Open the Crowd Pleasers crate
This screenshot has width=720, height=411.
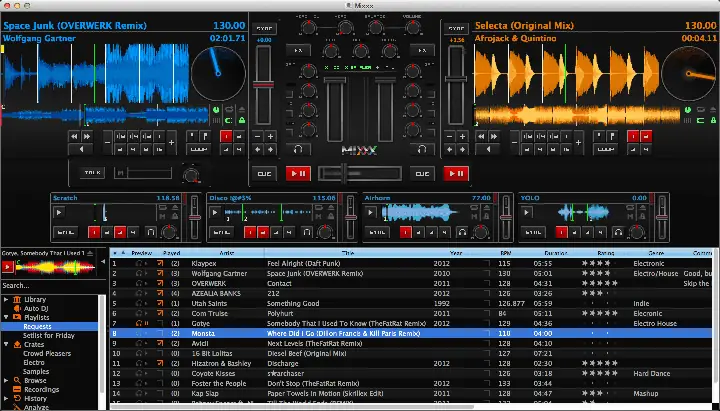click(x=47, y=354)
